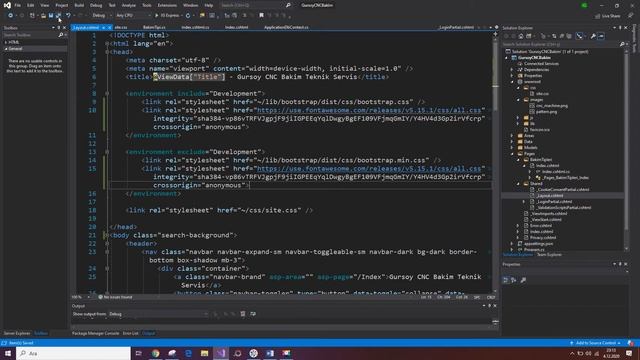Select _LoginPartial.cshtml in Solution Explorer
This screenshot has width=640, height=360.
coord(554,202)
